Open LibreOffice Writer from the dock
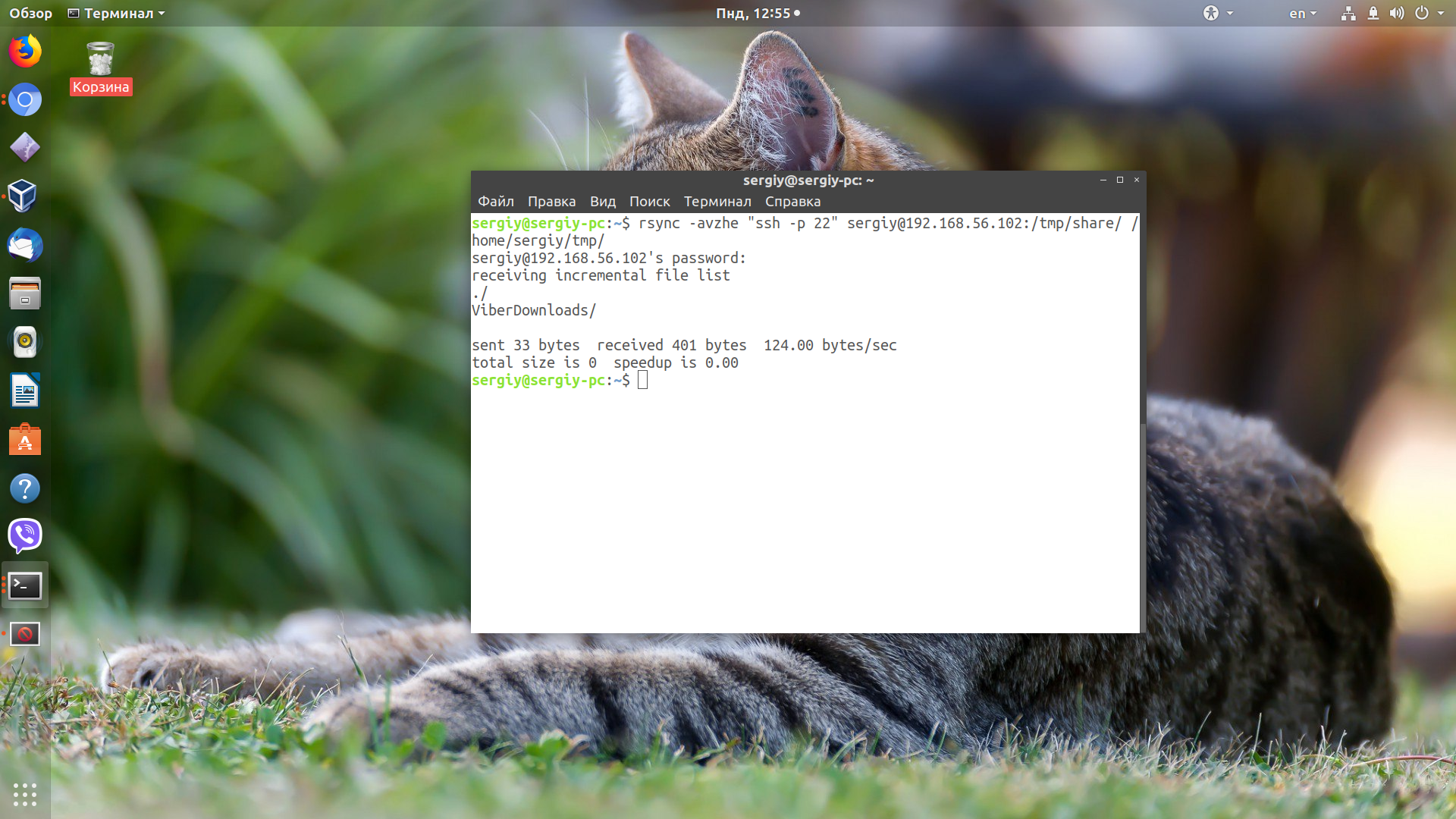This screenshot has width=1456, height=819. pyautogui.click(x=25, y=391)
